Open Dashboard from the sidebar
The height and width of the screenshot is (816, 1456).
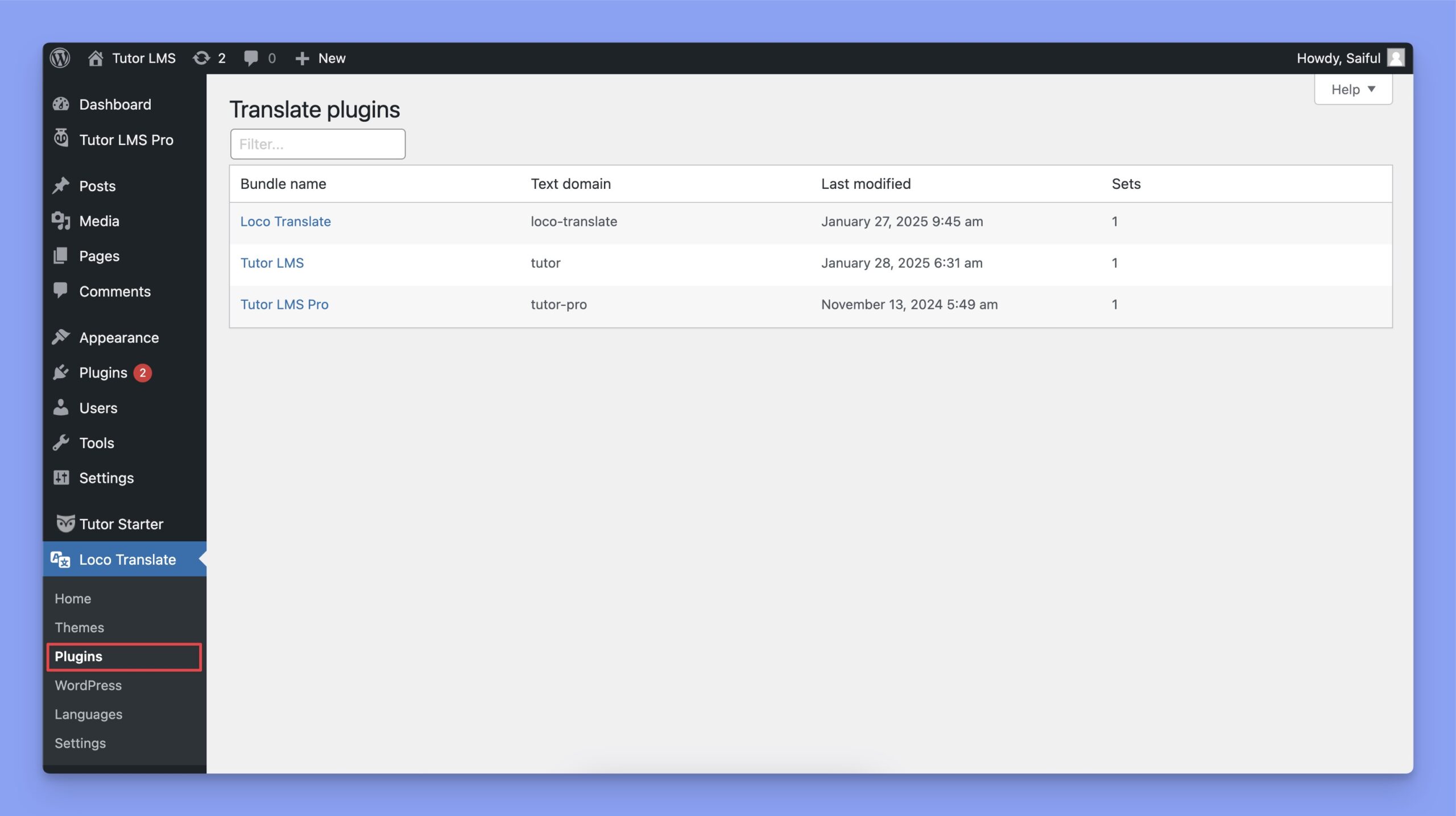pos(115,105)
